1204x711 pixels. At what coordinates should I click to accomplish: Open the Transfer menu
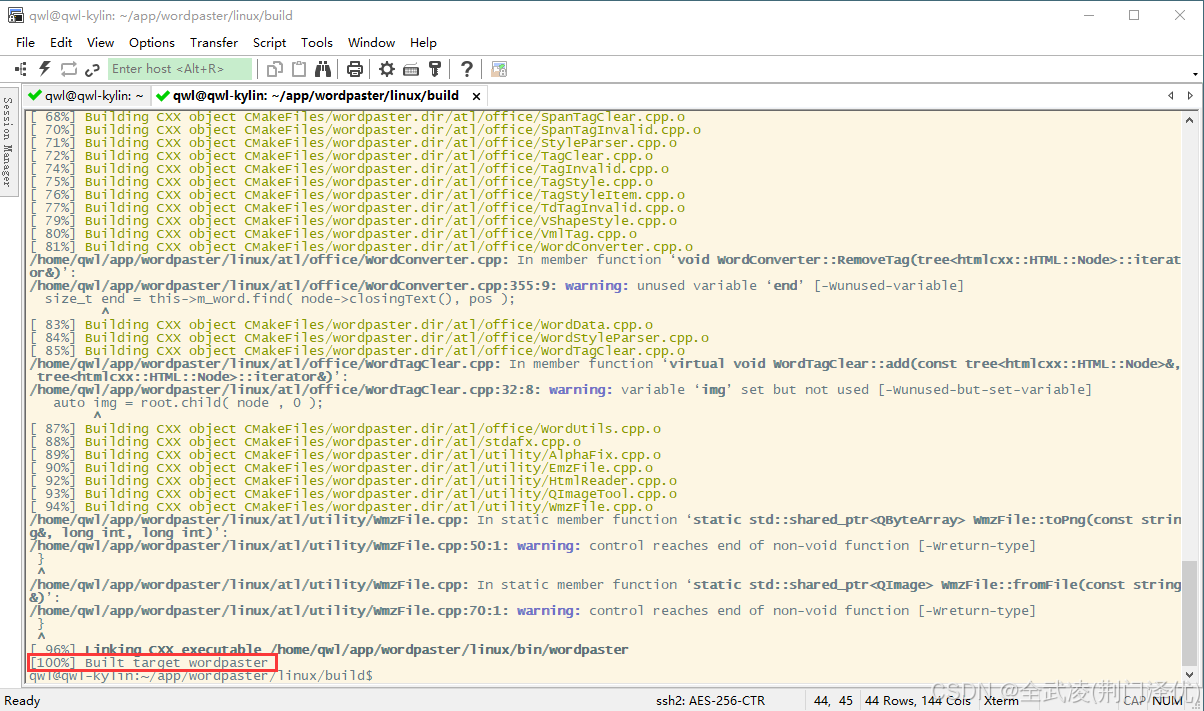pyautogui.click(x=213, y=43)
